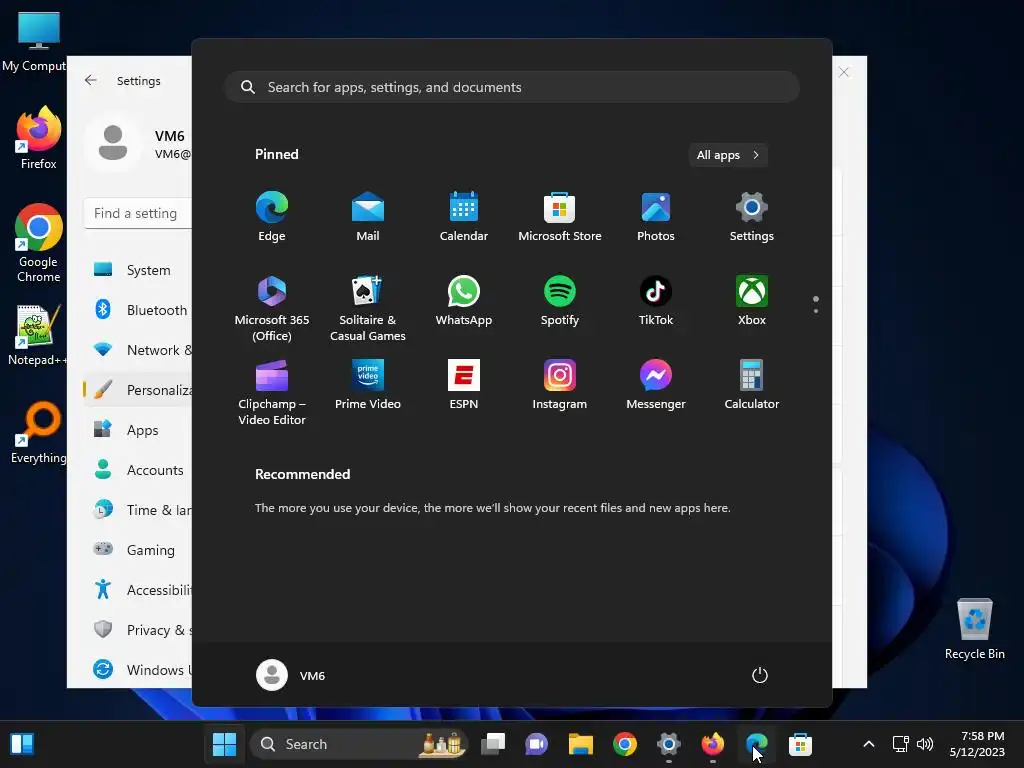Open the ESPN app
The width and height of the screenshot is (1024, 768).
pos(464,385)
